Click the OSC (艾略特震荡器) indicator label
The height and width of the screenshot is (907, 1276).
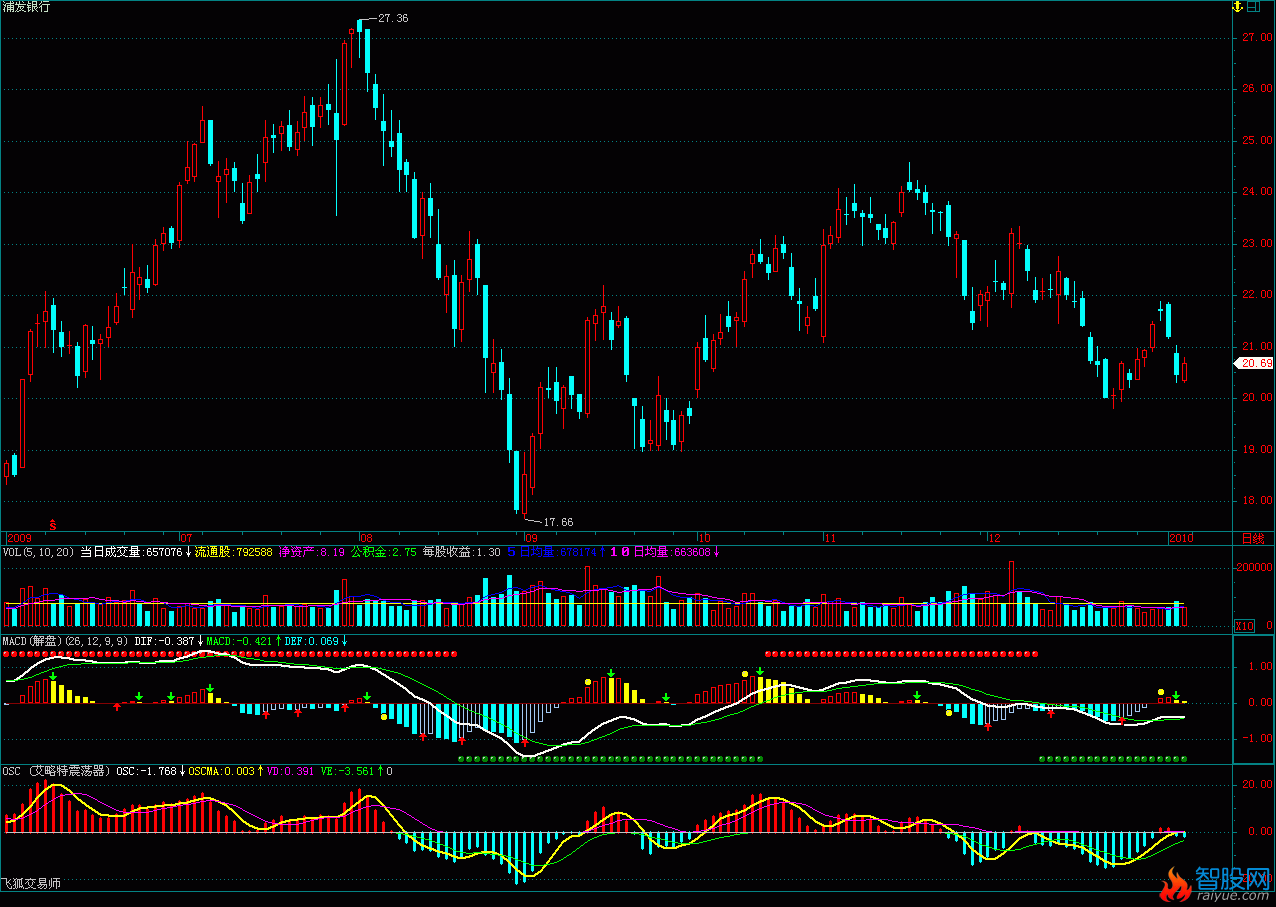coord(57,771)
